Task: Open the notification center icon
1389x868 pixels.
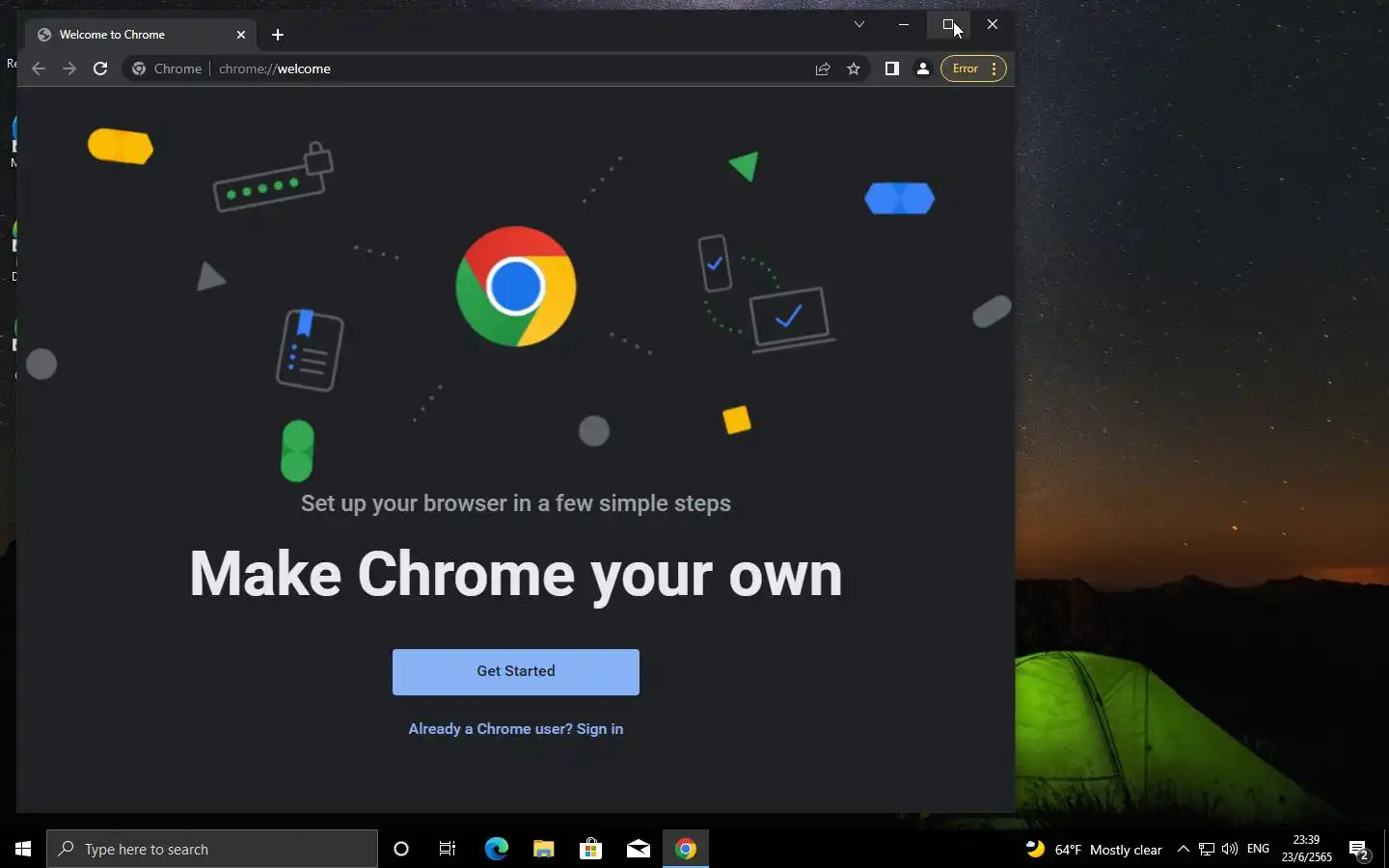Action: pos(1360,850)
